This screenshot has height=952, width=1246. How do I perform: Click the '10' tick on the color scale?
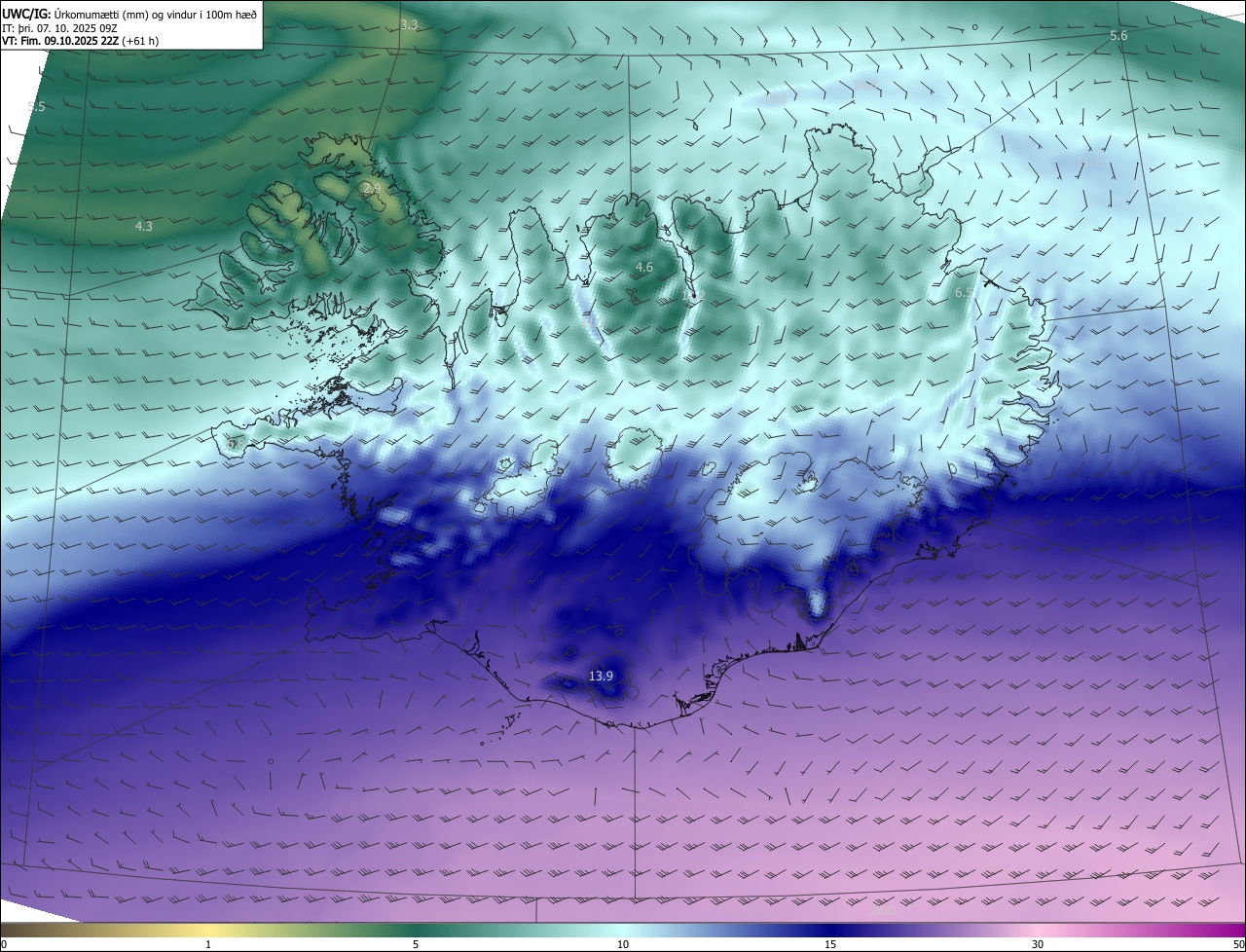click(623, 944)
